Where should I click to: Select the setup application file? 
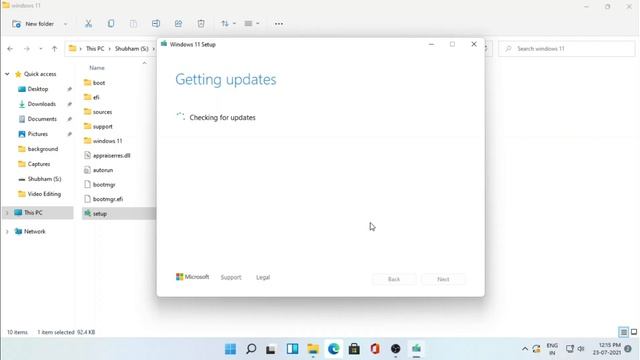point(100,213)
